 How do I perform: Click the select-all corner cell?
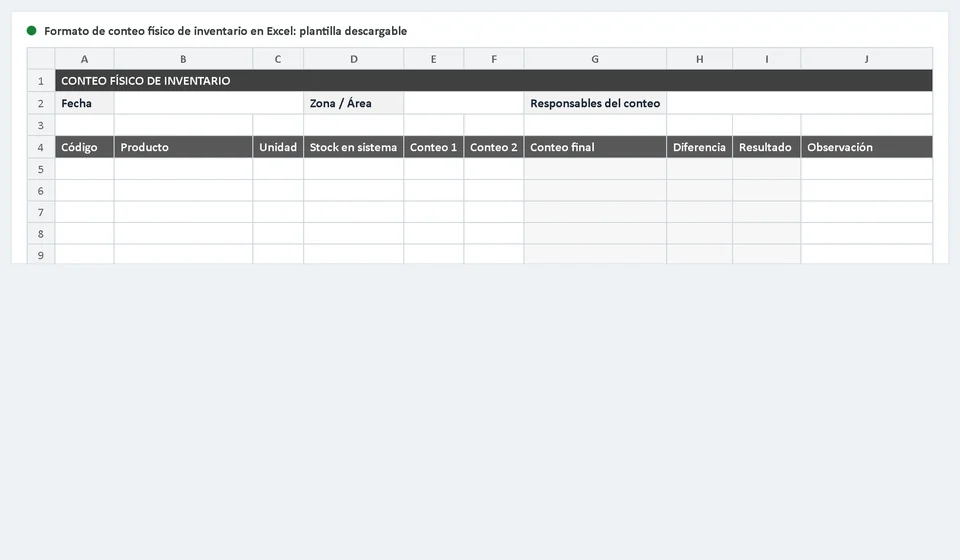(41, 59)
